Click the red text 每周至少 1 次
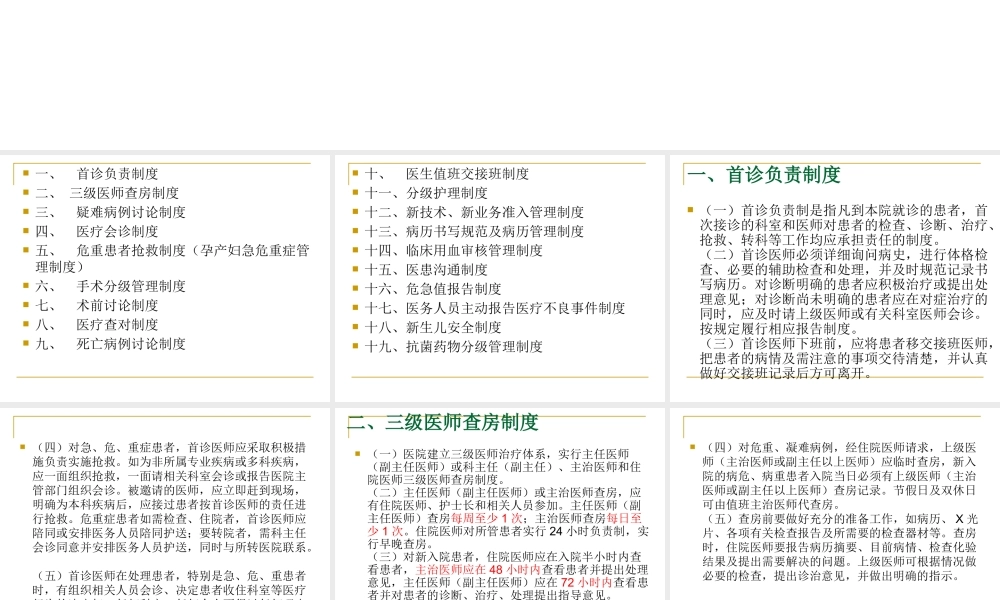This screenshot has height=600, width=1000. [x=487, y=518]
